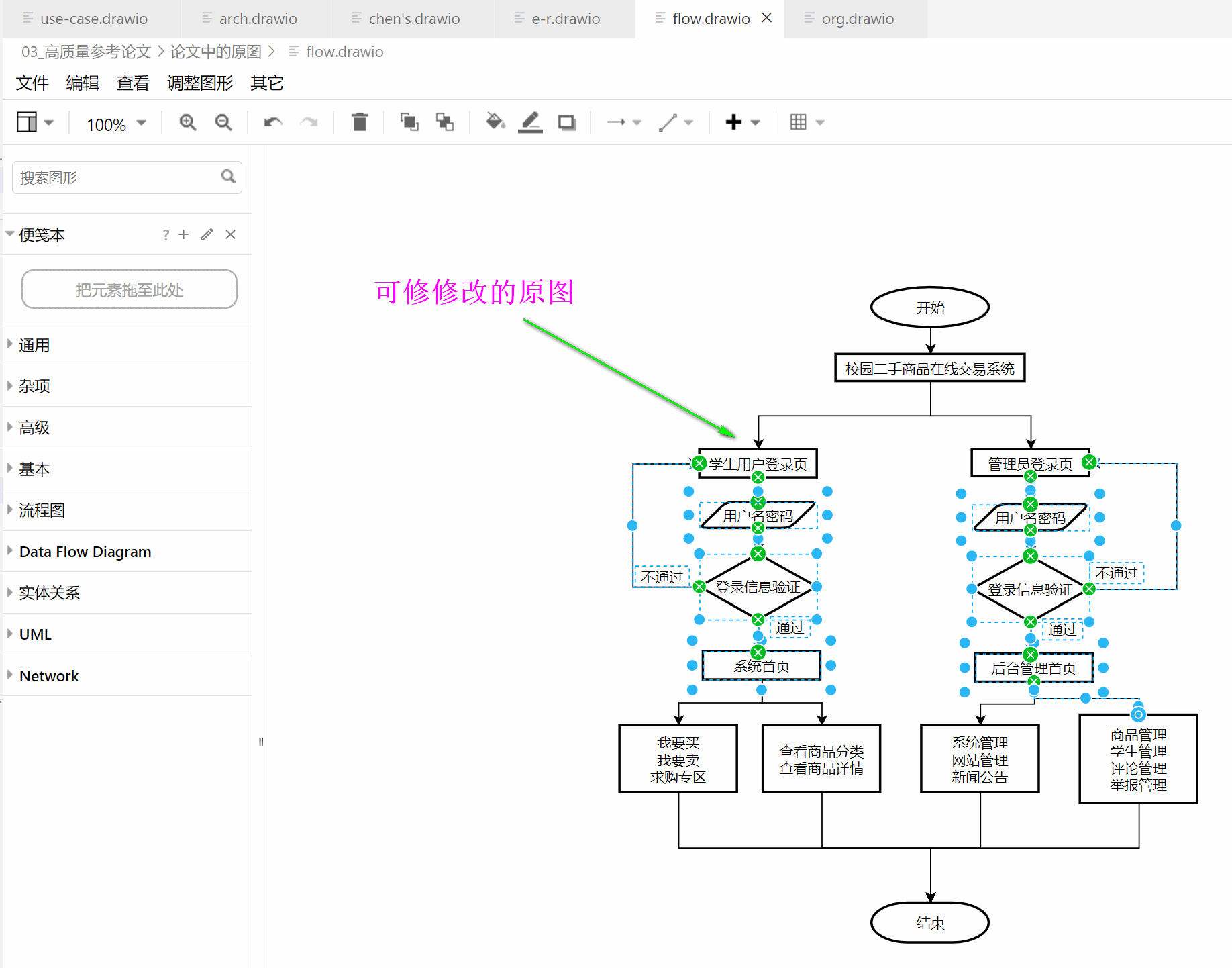Select the 商品管理 学生管理 box
The image size is (1232, 968).
1138,759
